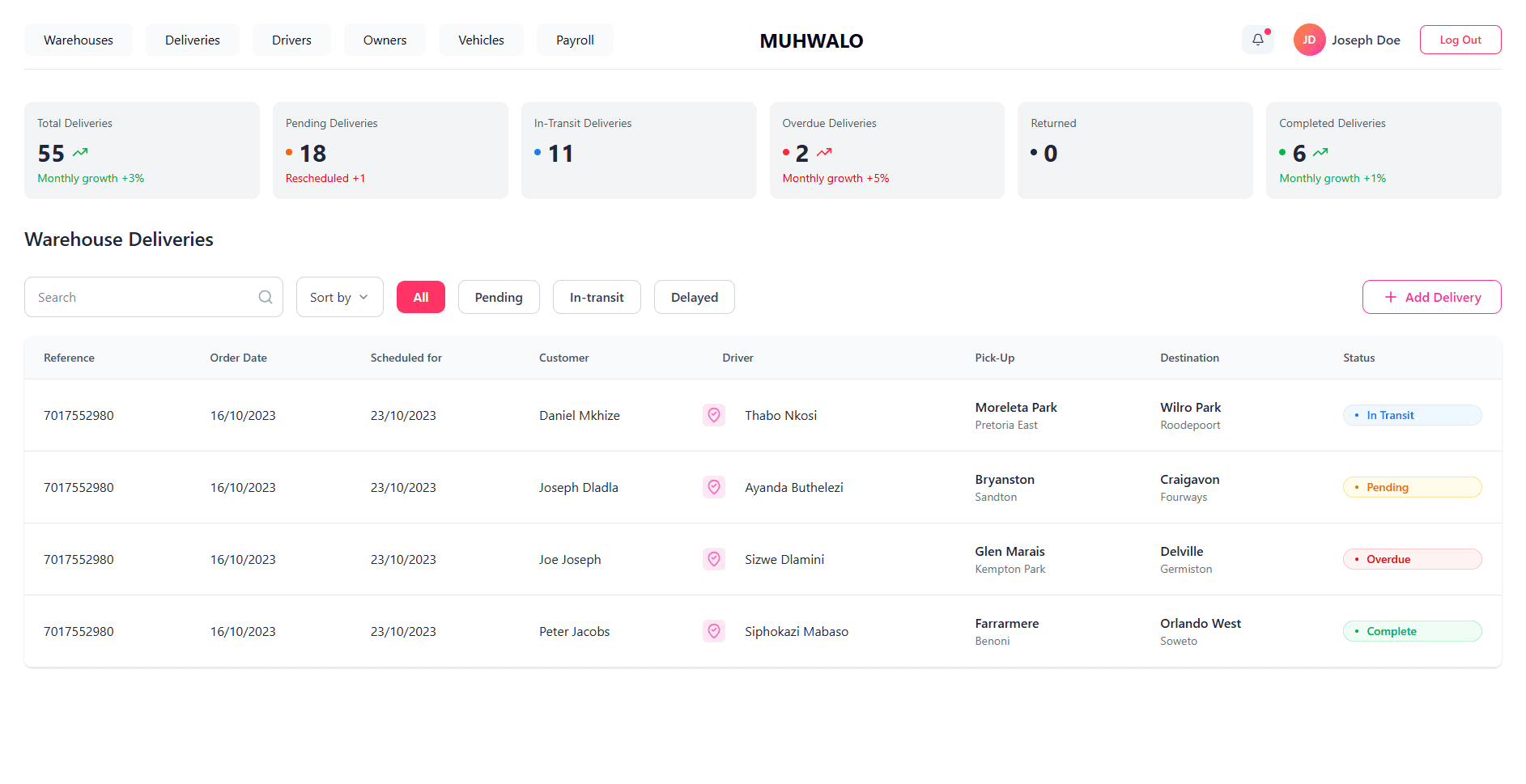Image resolution: width=1526 pixels, height=784 pixels.
Task: Filter deliveries by In-transit
Action: [596, 297]
